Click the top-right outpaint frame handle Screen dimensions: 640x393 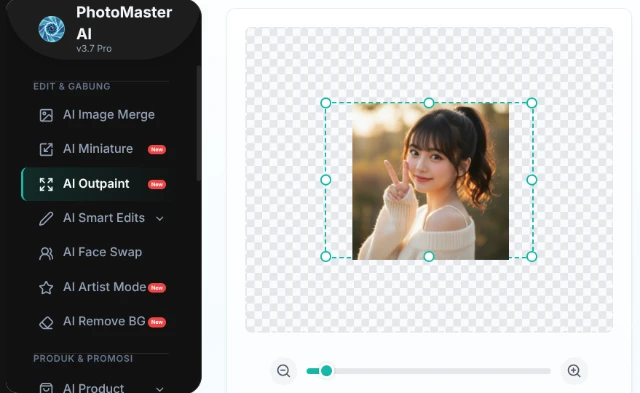coord(531,103)
